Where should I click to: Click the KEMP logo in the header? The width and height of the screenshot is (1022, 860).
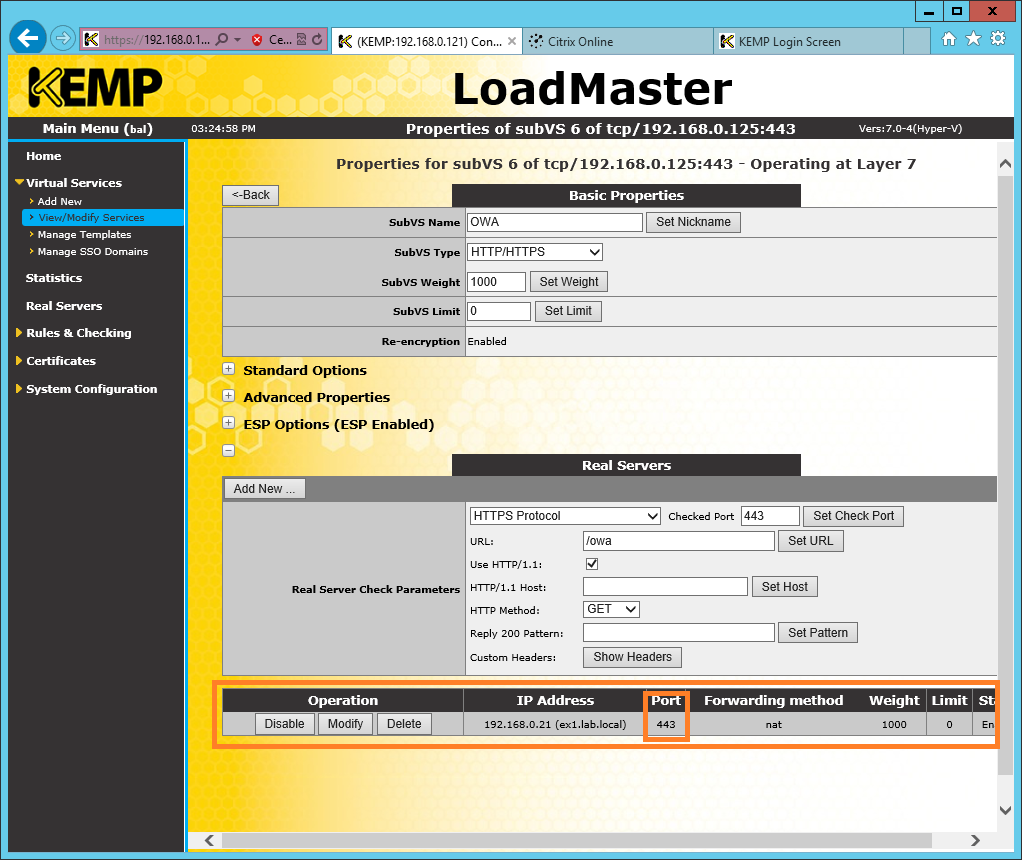(x=95, y=87)
